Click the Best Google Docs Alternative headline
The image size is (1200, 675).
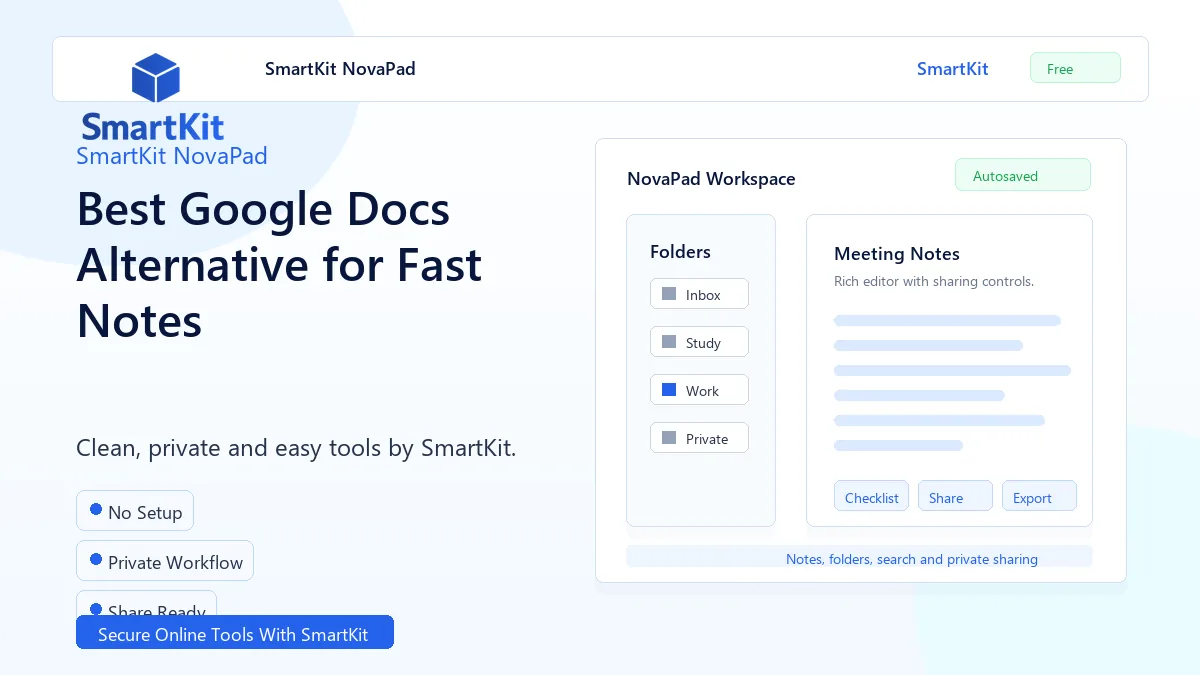[x=279, y=265]
